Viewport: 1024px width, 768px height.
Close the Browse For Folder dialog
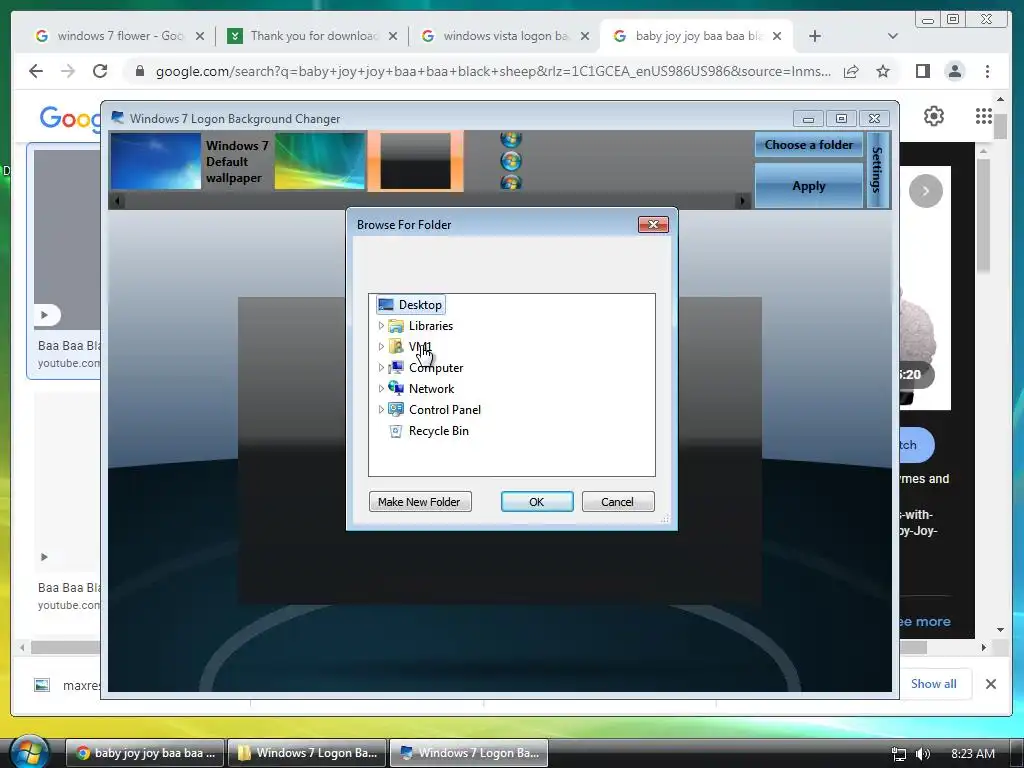653,225
